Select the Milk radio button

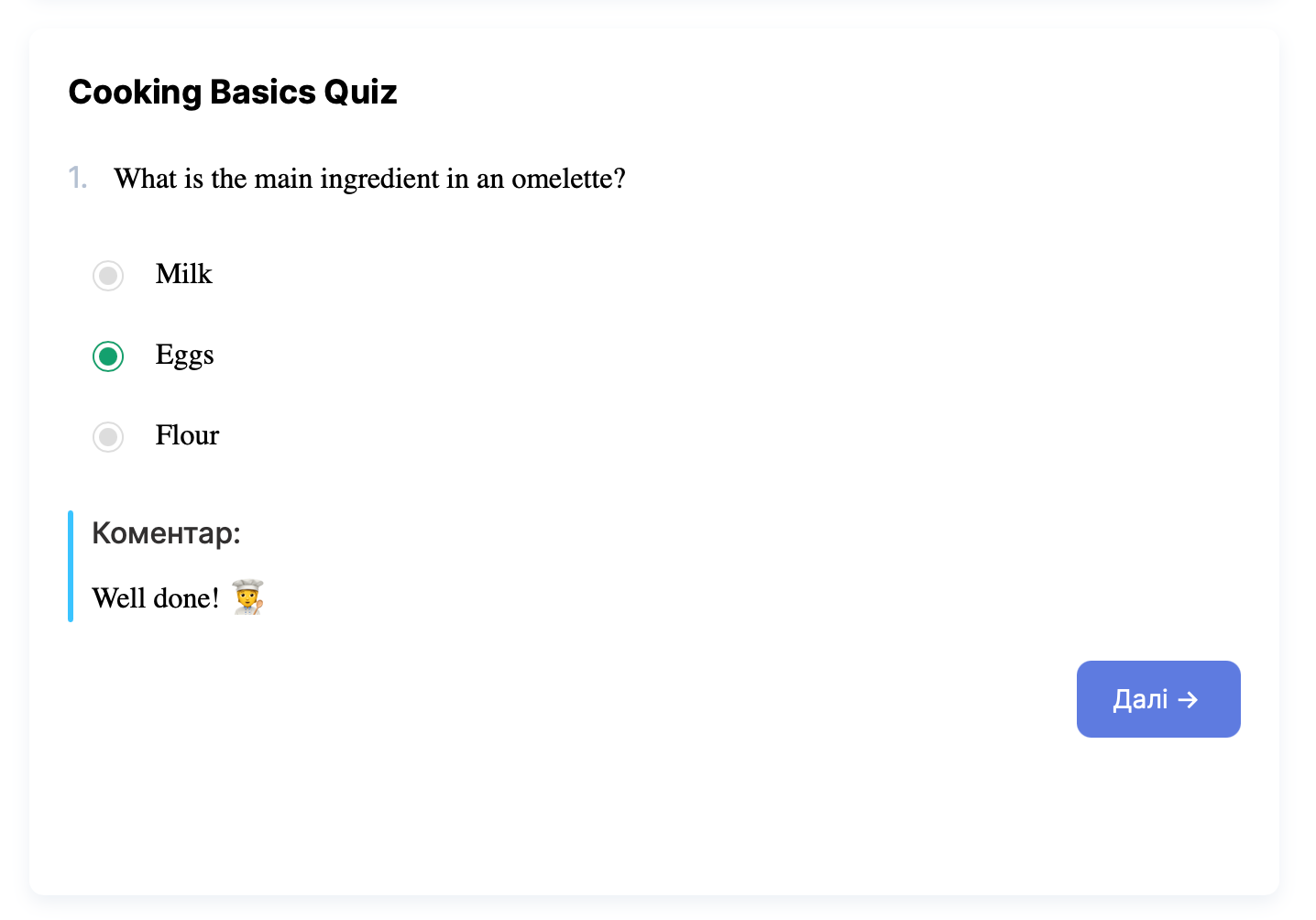pos(108,276)
